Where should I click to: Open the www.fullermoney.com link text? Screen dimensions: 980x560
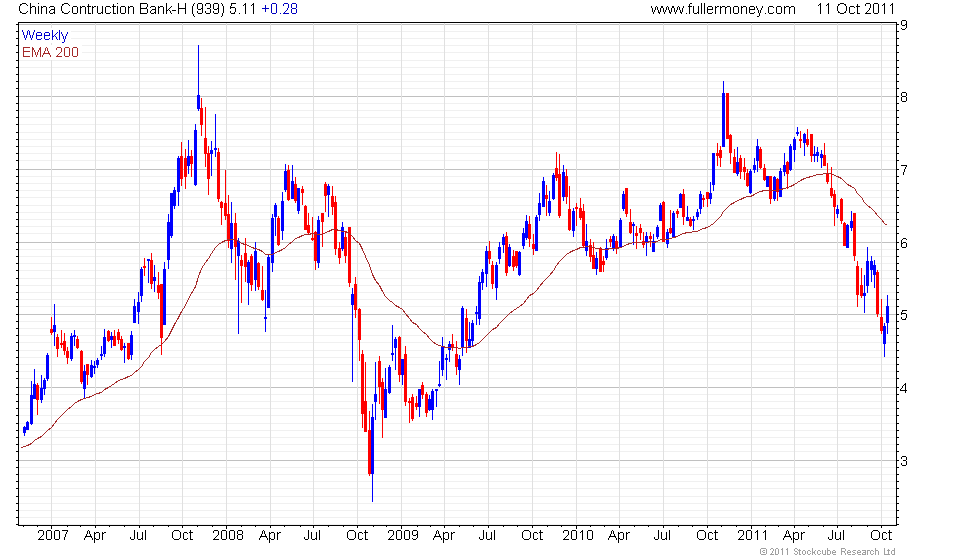point(722,9)
